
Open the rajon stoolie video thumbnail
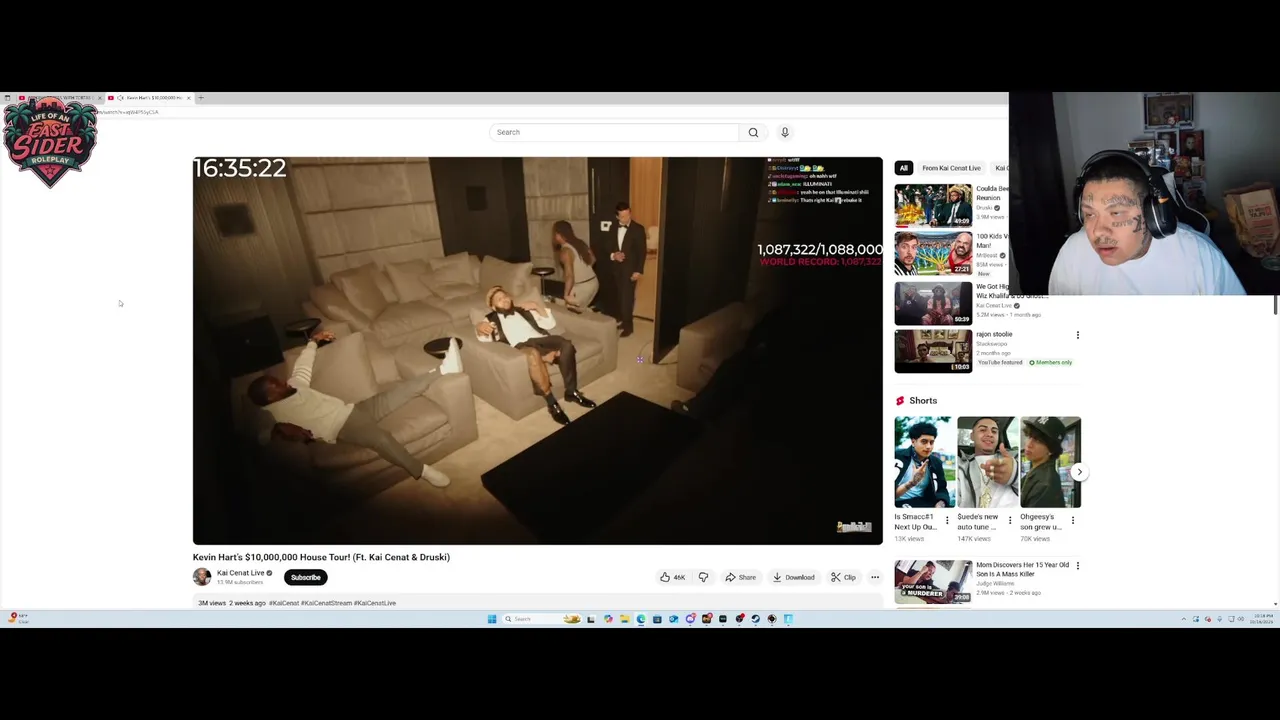pos(933,351)
